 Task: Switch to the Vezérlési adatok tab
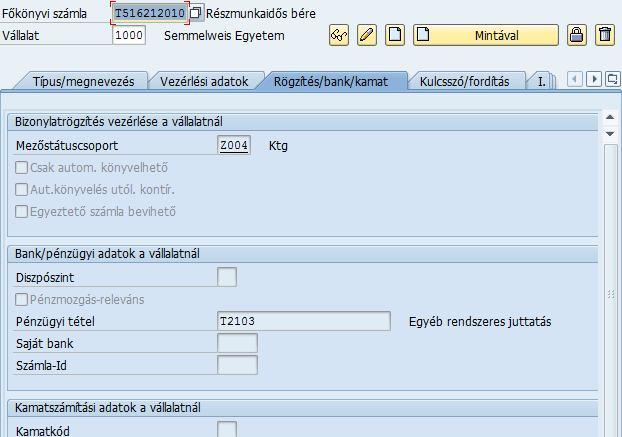[204, 81]
